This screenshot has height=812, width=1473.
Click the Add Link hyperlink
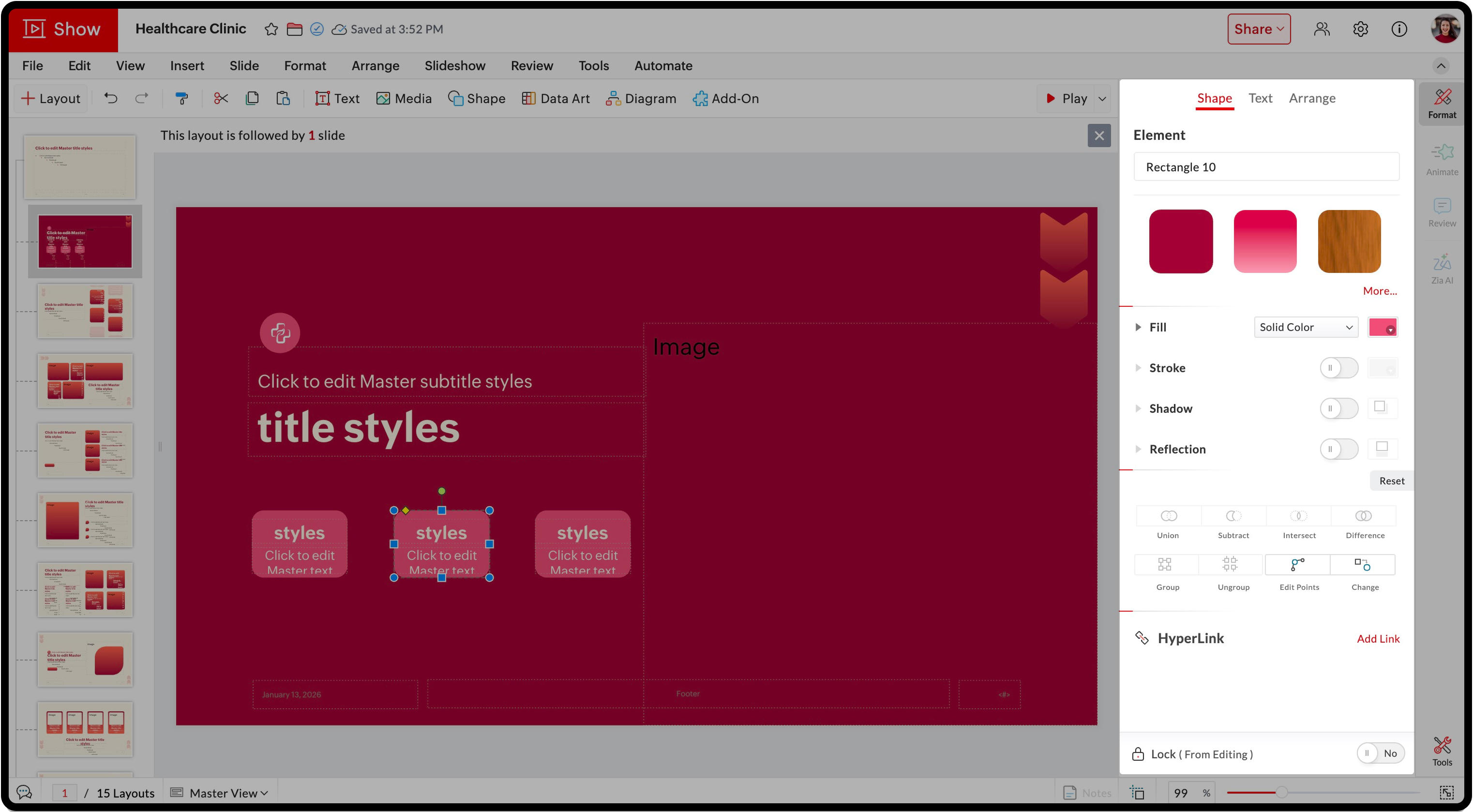point(1378,639)
